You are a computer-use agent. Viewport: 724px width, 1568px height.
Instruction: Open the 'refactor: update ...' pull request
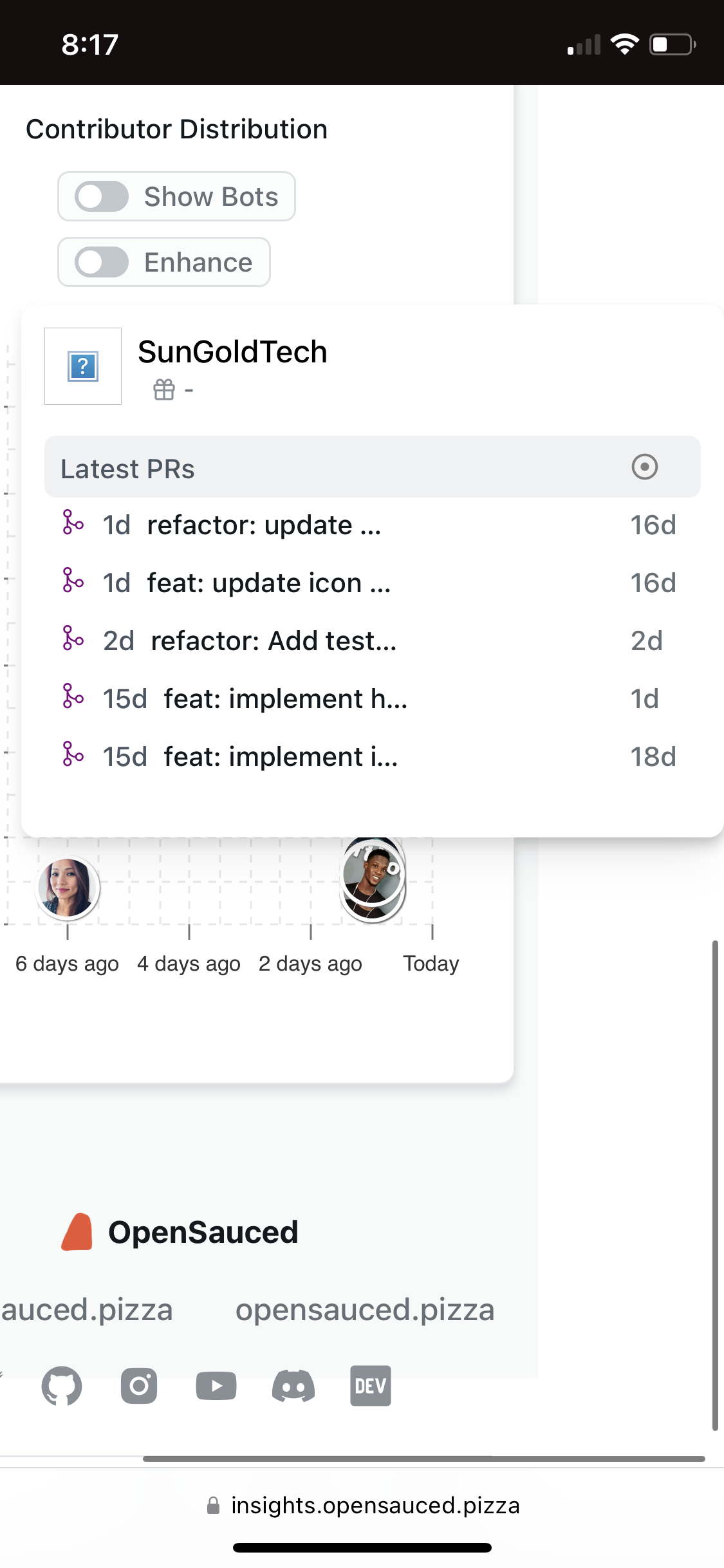pyautogui.click(x=264, y=525)
